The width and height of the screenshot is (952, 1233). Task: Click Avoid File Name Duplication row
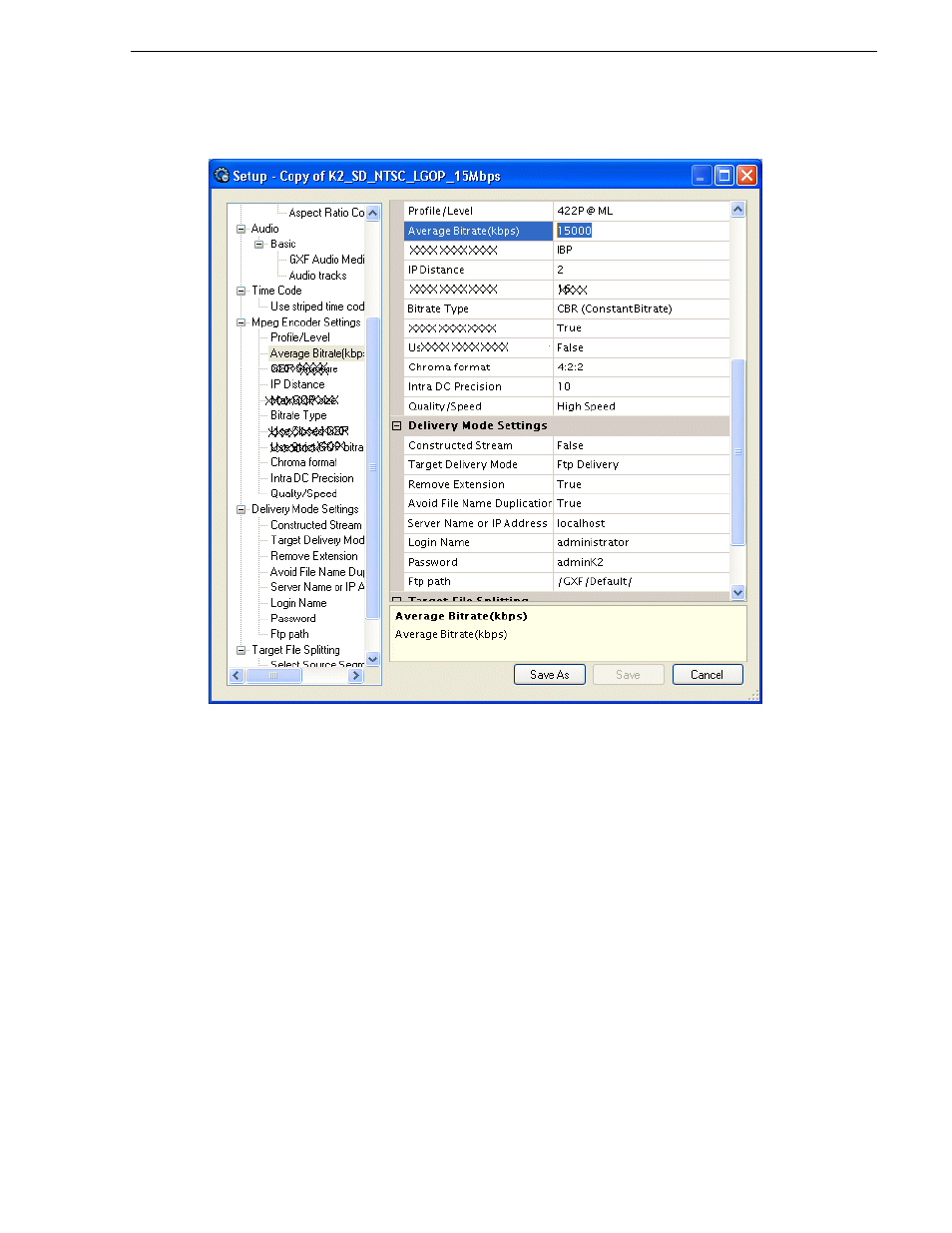(567, 503)
